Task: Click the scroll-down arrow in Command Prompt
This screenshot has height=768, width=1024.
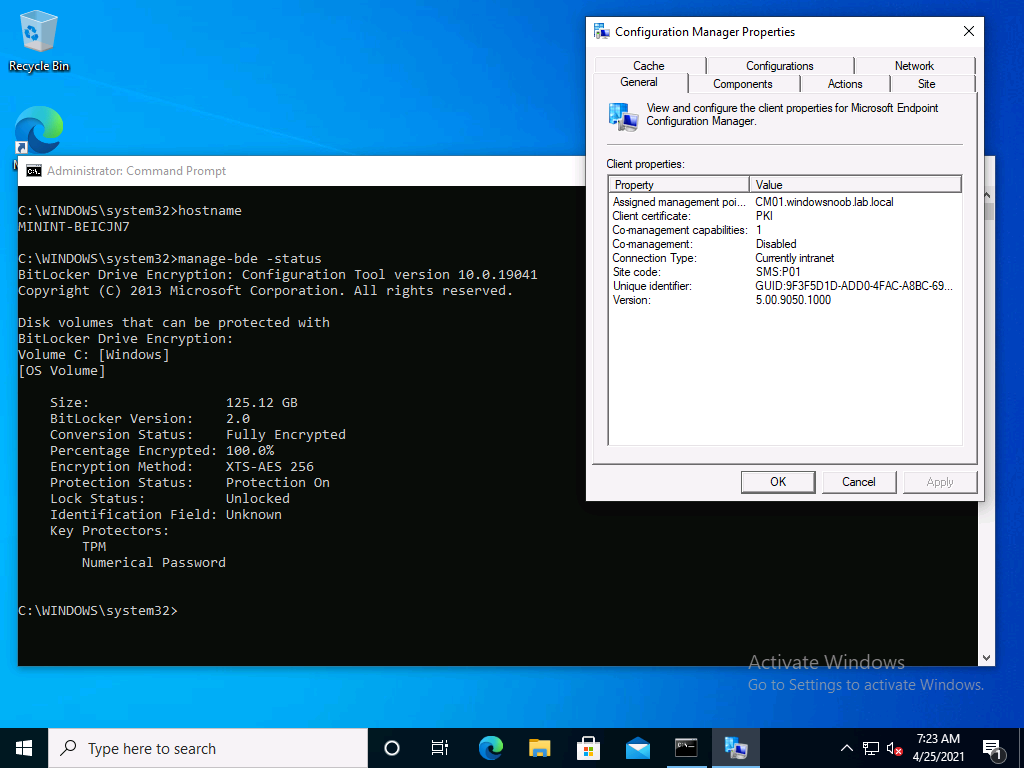Action: click(986, 658)
